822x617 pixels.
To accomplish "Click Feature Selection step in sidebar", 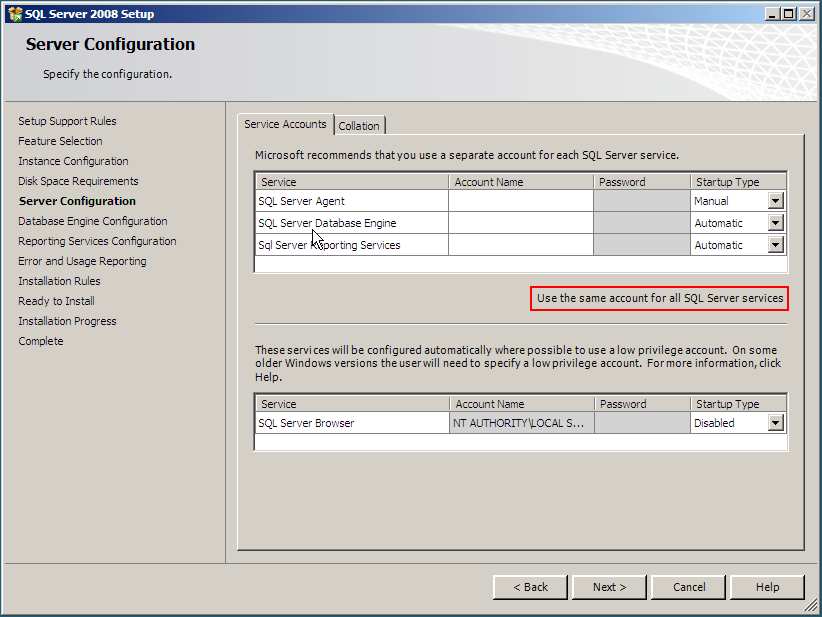I will click(x=60, y=141).
